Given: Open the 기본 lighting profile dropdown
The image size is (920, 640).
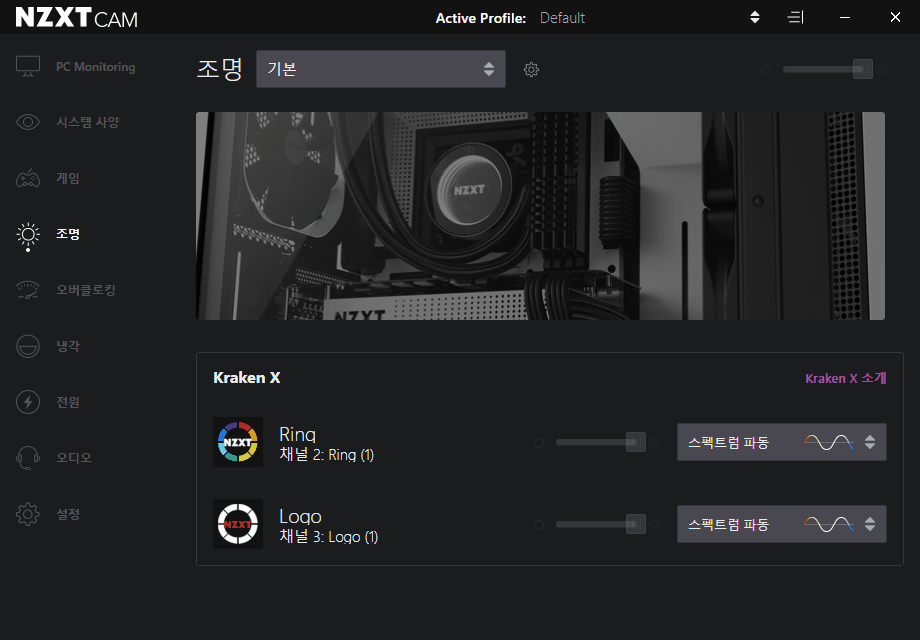Looking at the screenshot, I should pyautogui.click(x=381, y=69).
